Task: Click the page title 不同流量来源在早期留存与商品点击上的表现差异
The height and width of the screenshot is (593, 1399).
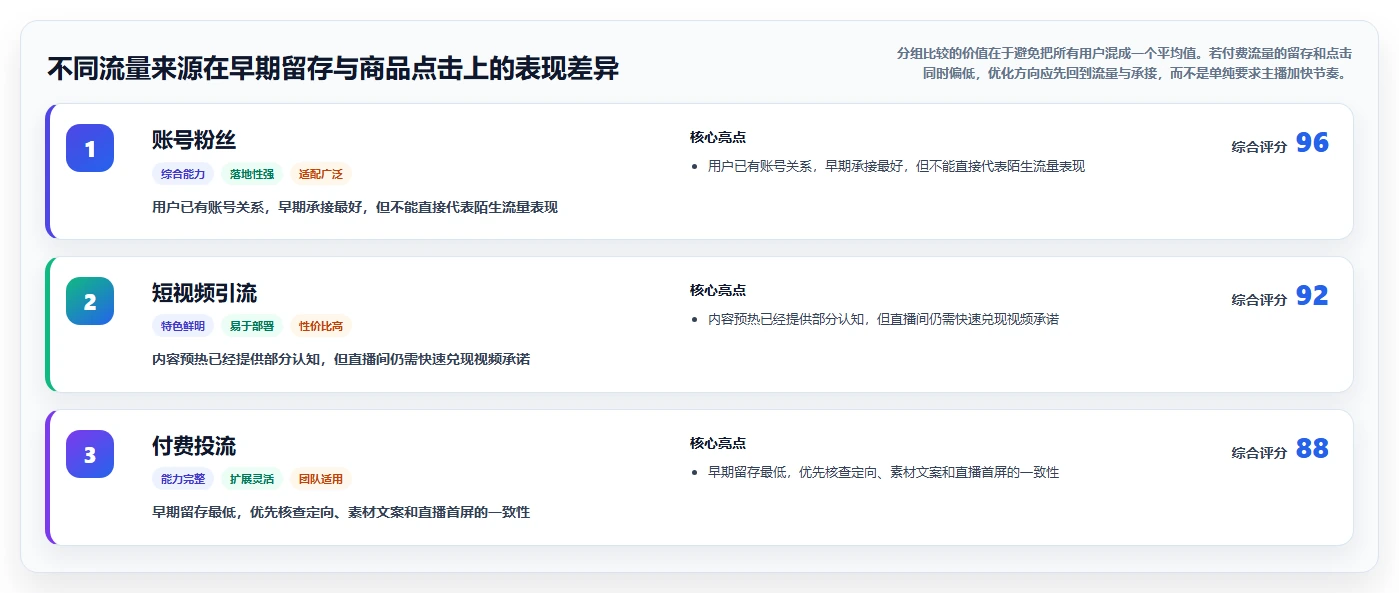Action: click(333, 69)
